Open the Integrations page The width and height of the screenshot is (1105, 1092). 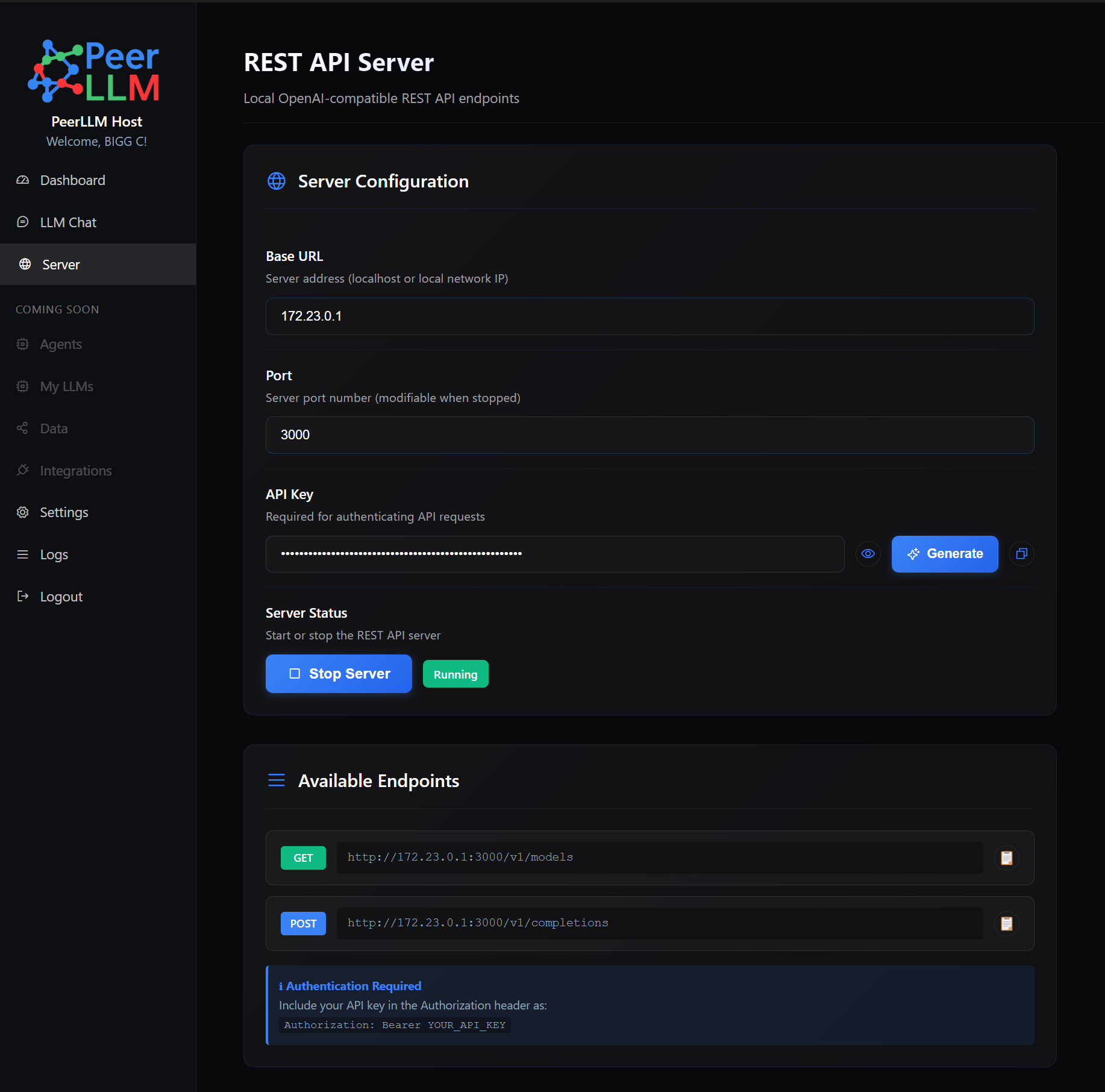75,471
